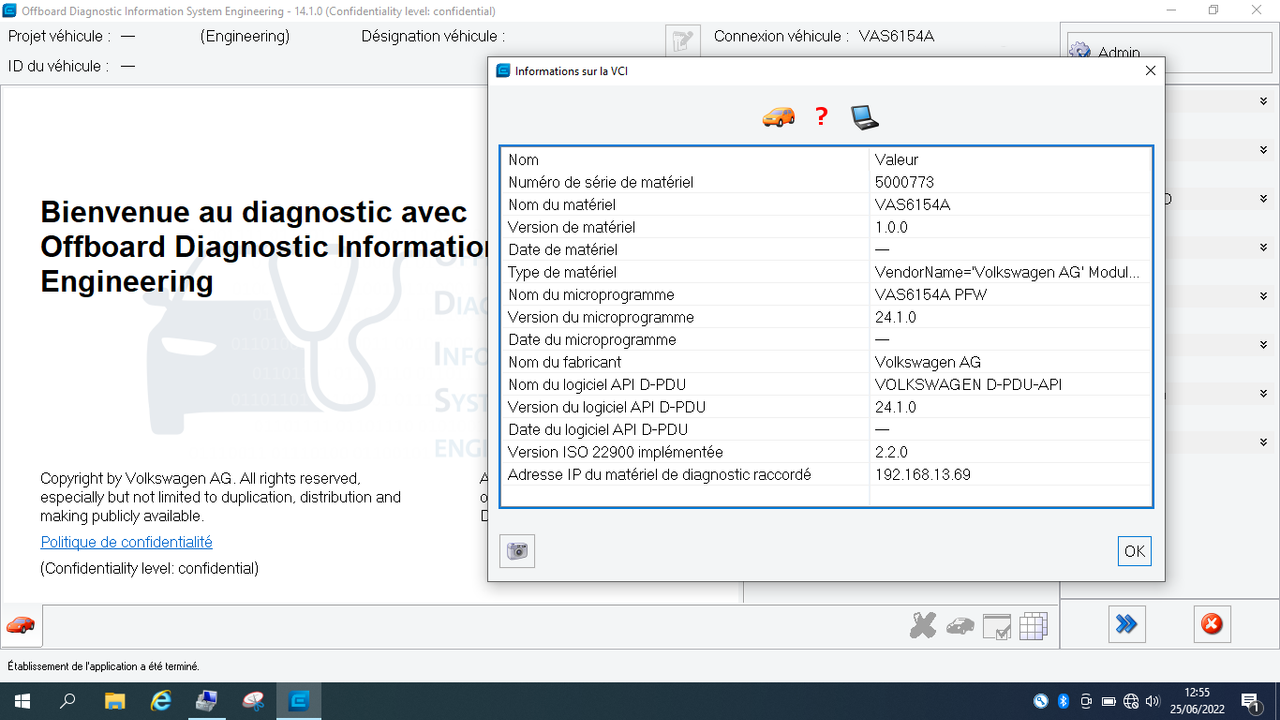The width and height of the screenshot is (1280, 720).
Task: Click the Bluetooth tray icon
Action: tap(1064, 701)
